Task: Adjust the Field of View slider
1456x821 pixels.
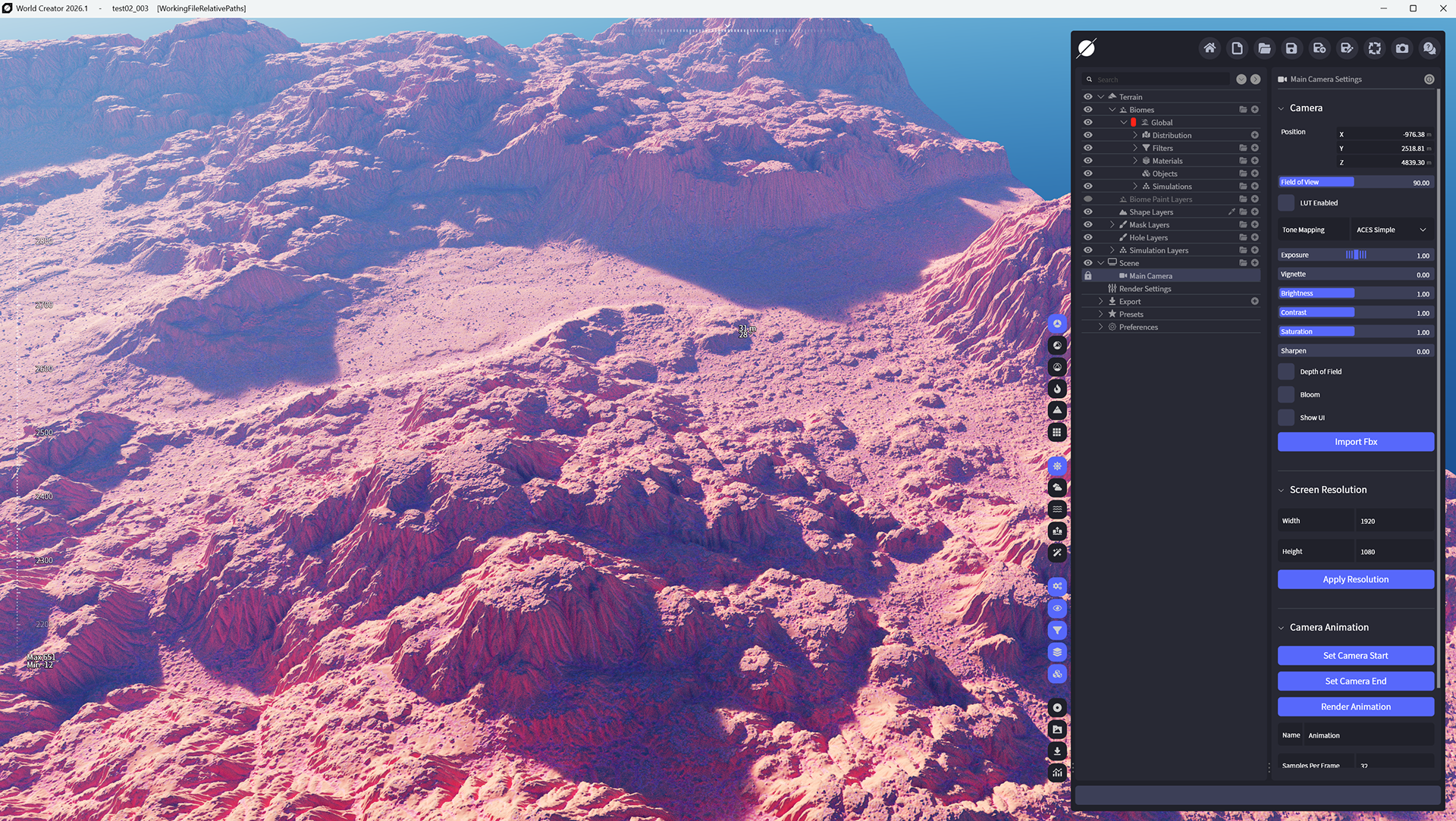Action: point(1354,182)
